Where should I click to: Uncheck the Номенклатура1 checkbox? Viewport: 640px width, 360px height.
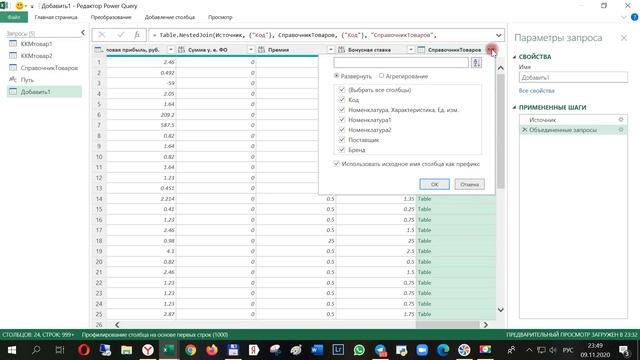[x=342, y=120]
